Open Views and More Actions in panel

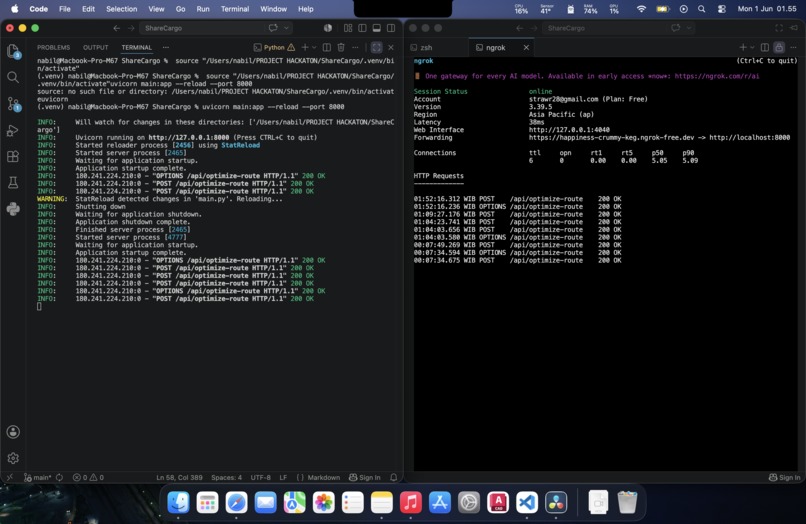[x=166, y=47]
